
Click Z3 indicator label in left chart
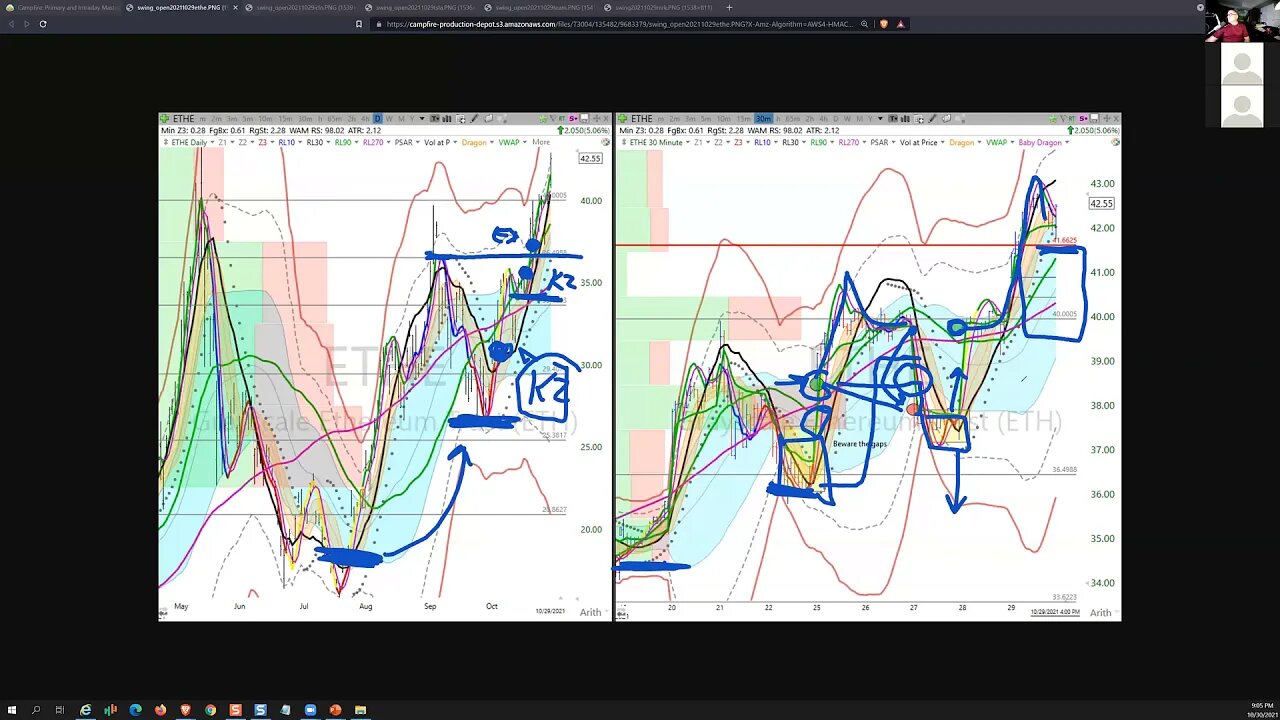(262, 142)
